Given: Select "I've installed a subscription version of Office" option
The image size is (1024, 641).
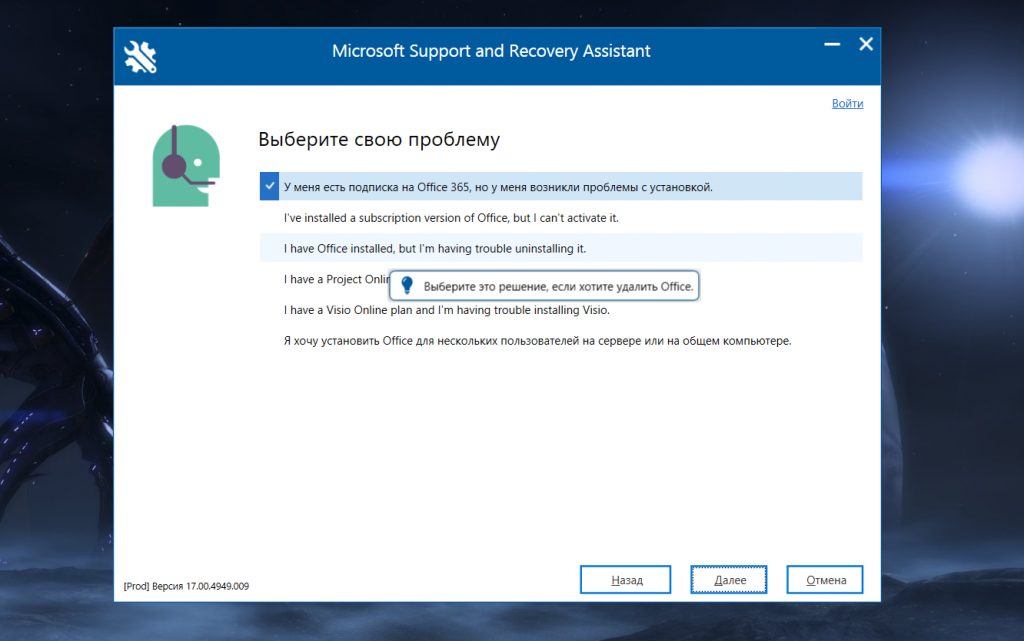Looking at the screenshot, I should [561, 217].
